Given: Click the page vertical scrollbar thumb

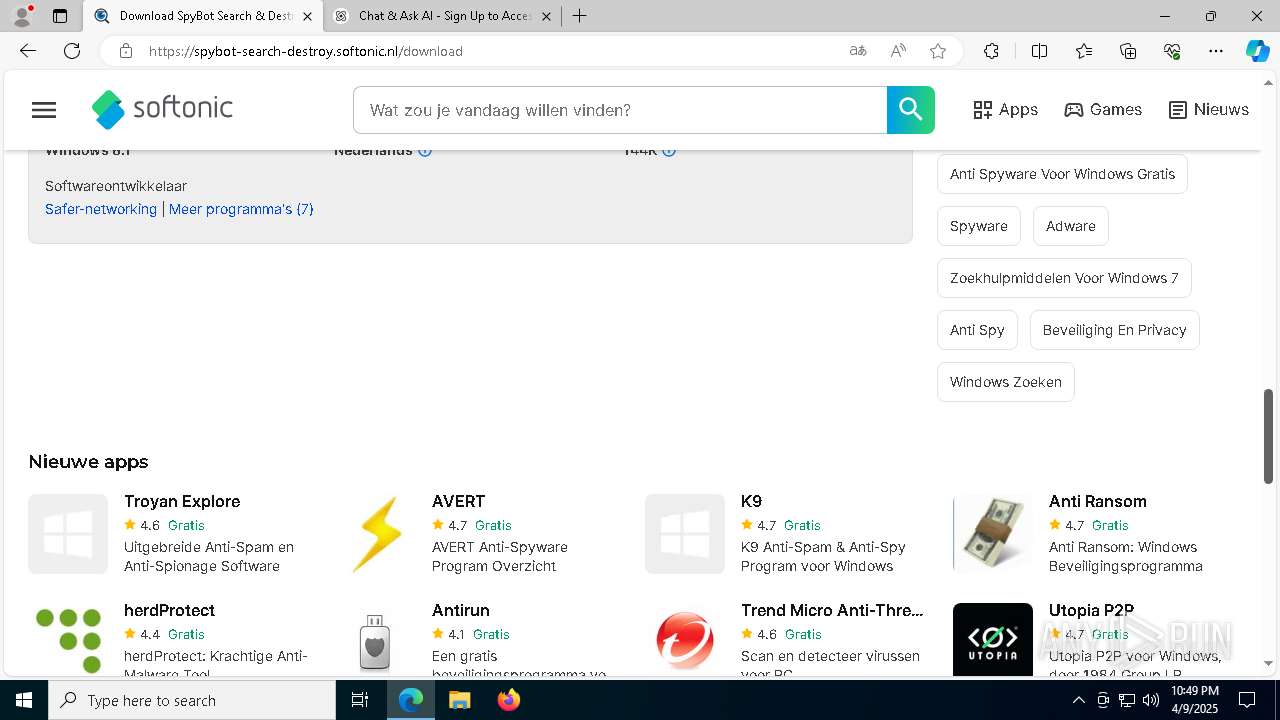Looking at the screenshot, I should coord(1269,436).
